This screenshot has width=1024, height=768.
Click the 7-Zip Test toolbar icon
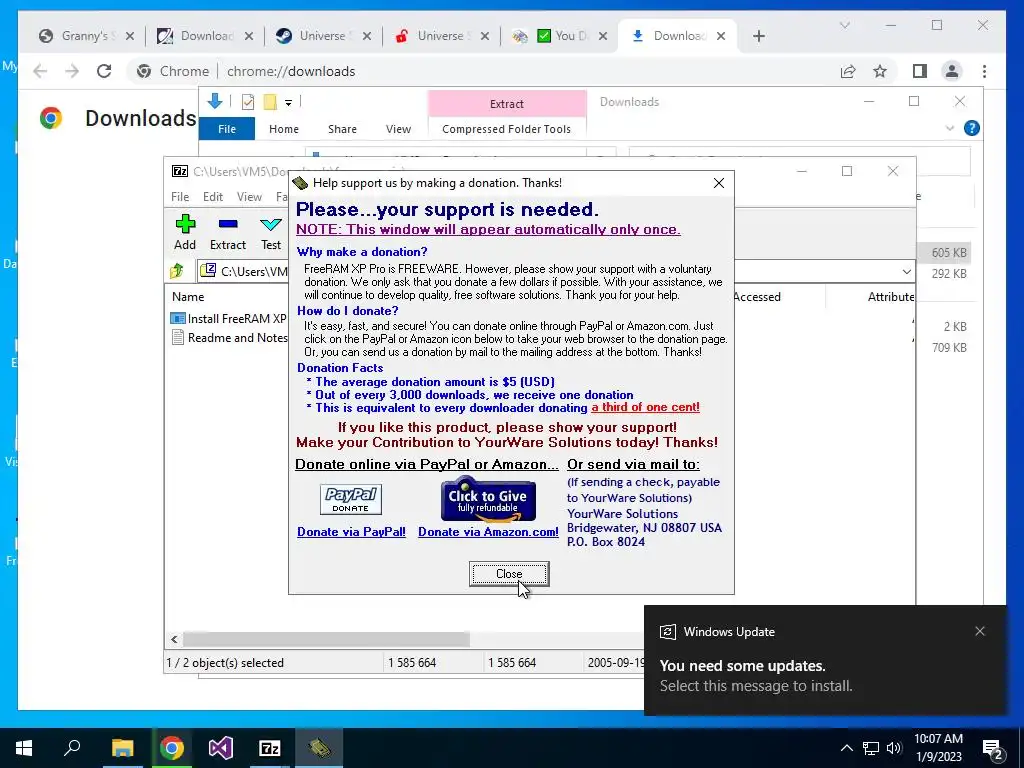[271, 232]
